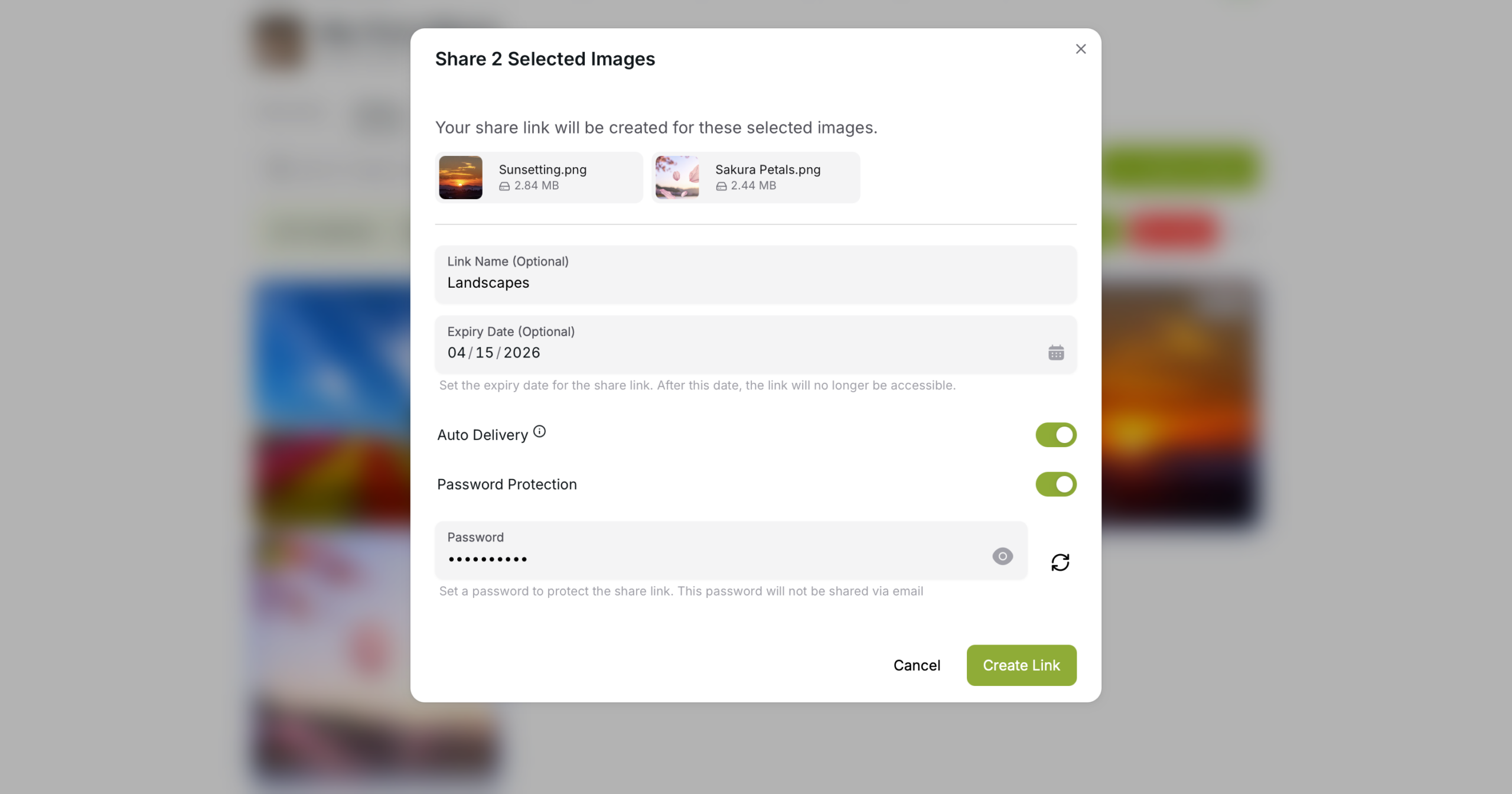Image resolution: width=1512 pixels, height=794 pixels.
Task: Click the Create Link button
Action: pyautogui.click(x=1021, y=665)
